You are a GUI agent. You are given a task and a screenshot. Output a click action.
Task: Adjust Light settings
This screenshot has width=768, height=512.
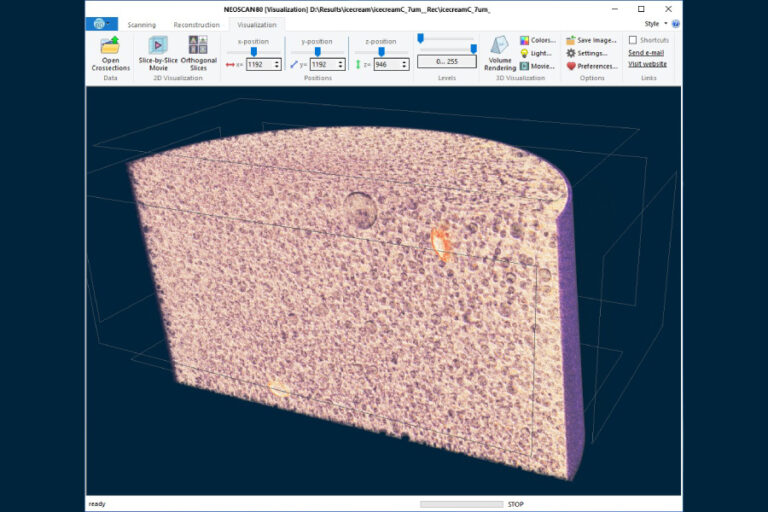pos(536,53)
